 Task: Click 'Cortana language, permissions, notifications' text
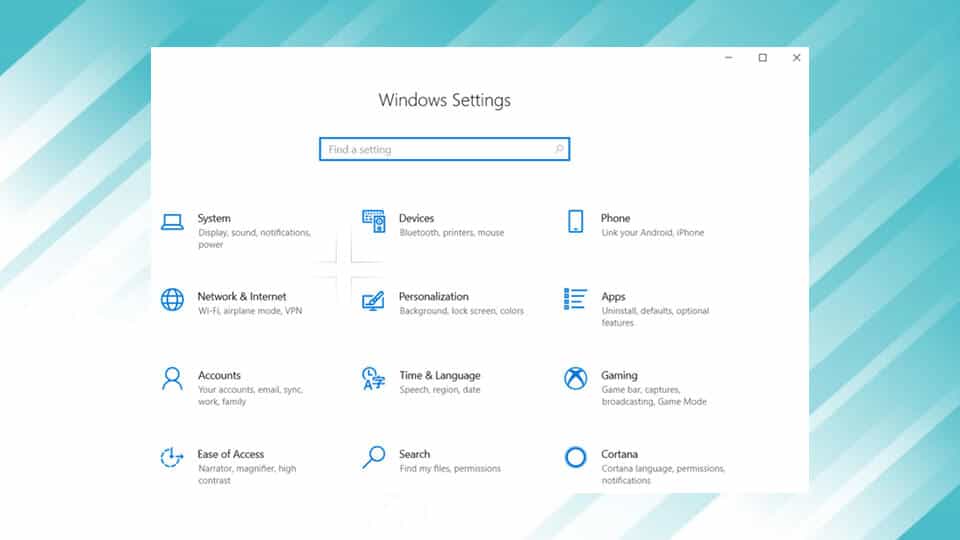point(663,474)
